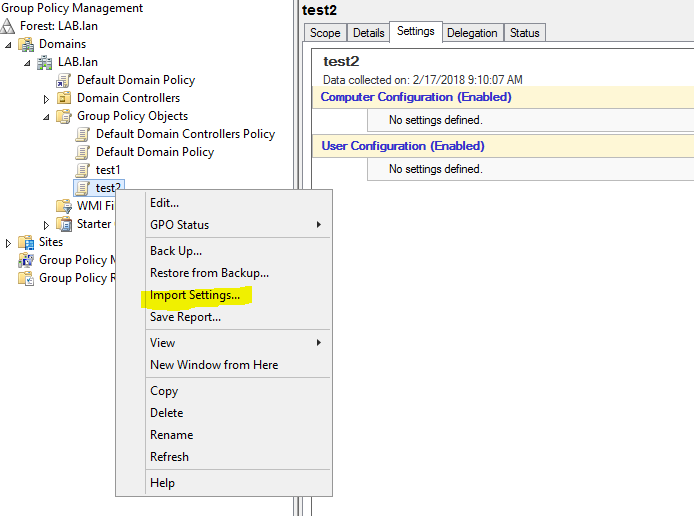Click the Group Policy Modeling icon
Image resolution: width=694 pixels, height=516 pixels.
(x=26, y=260)
